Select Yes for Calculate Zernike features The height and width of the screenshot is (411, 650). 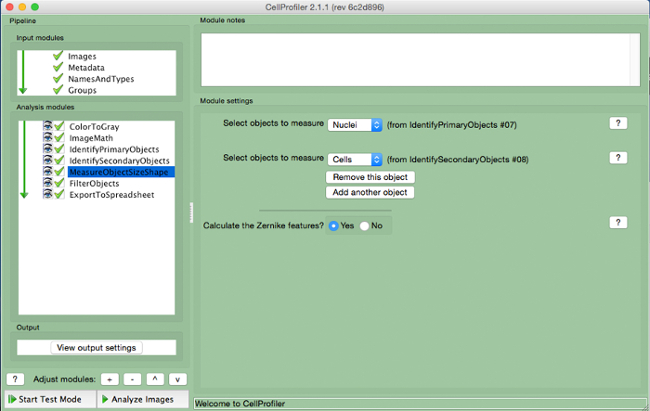pos(334,226)
